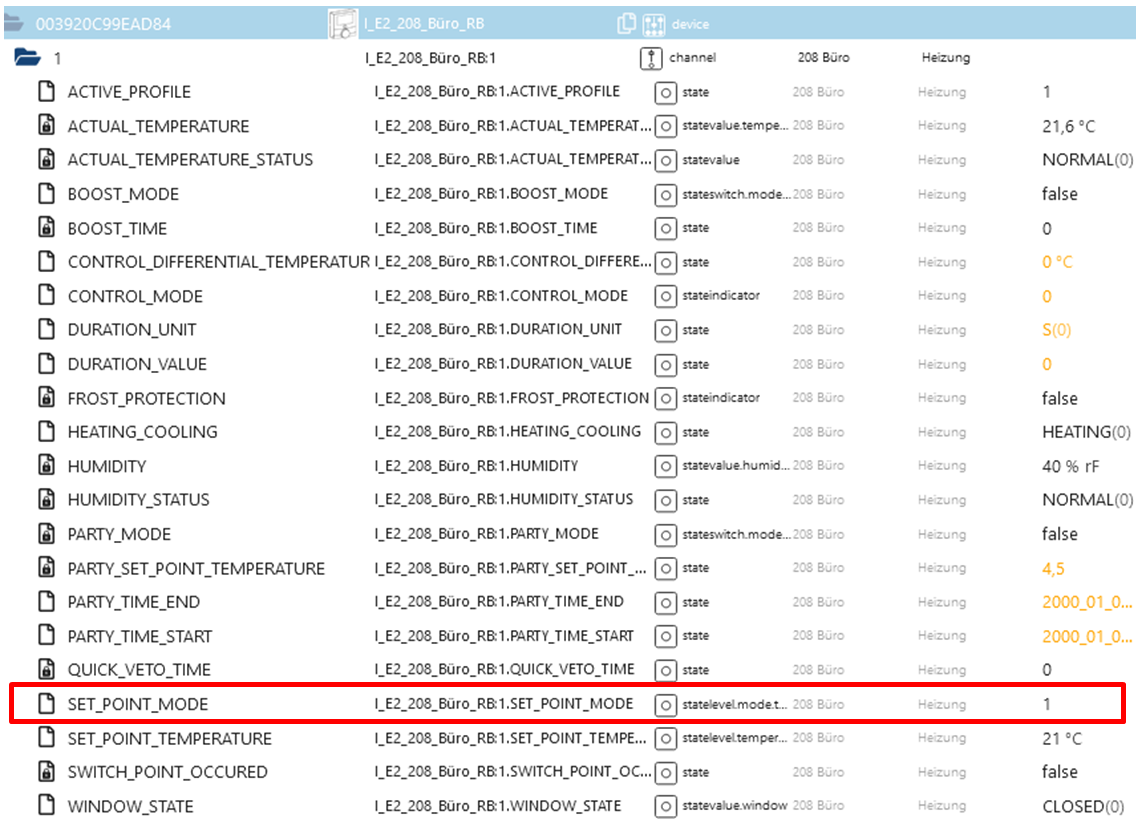Click the device name I_E2_208_Büro_RB in header
The height and width of the screenshot is (824, 1136).
coord(424,24)
